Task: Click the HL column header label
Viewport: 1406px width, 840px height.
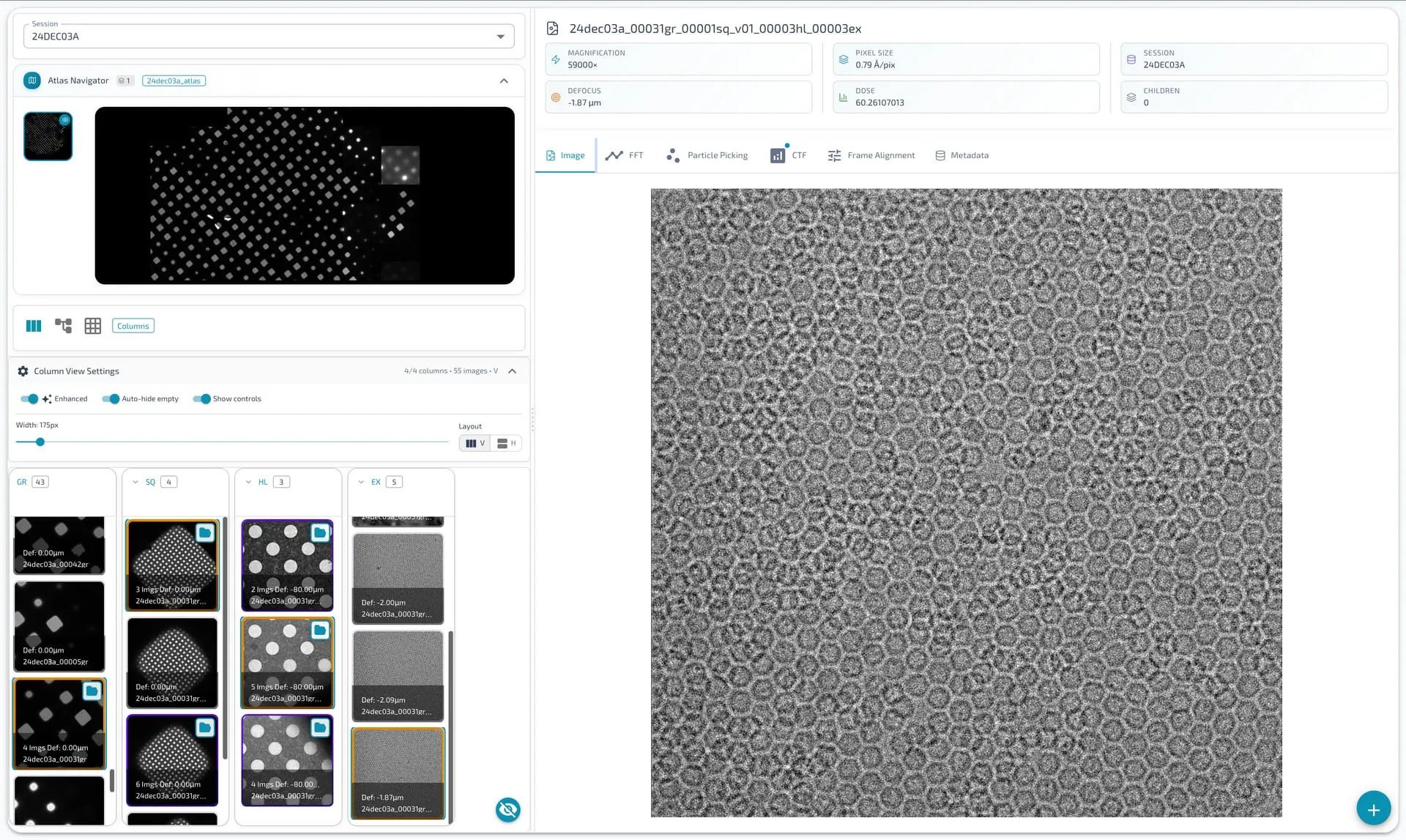Action: [x=263, y=482]
